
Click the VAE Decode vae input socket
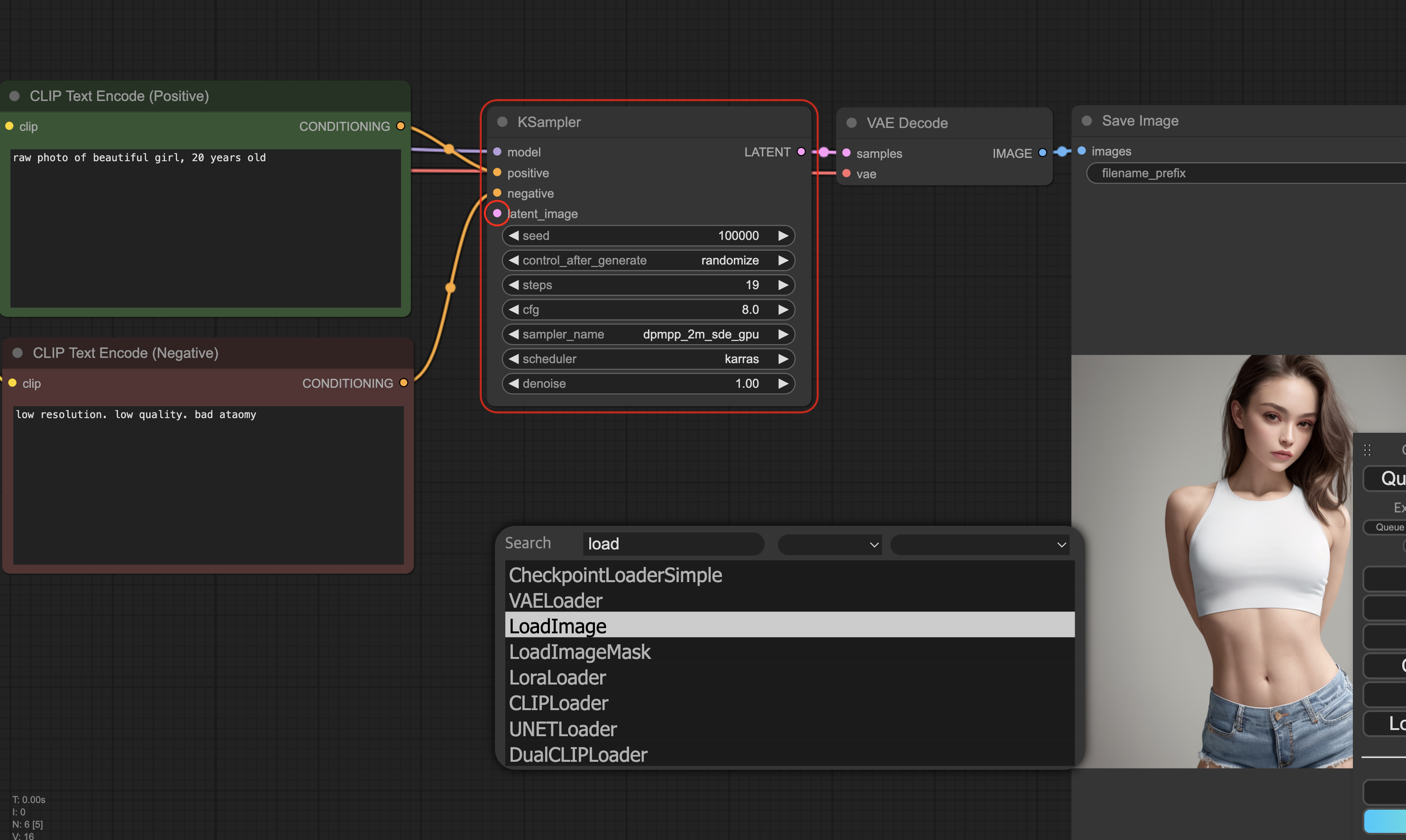[846, 174]
